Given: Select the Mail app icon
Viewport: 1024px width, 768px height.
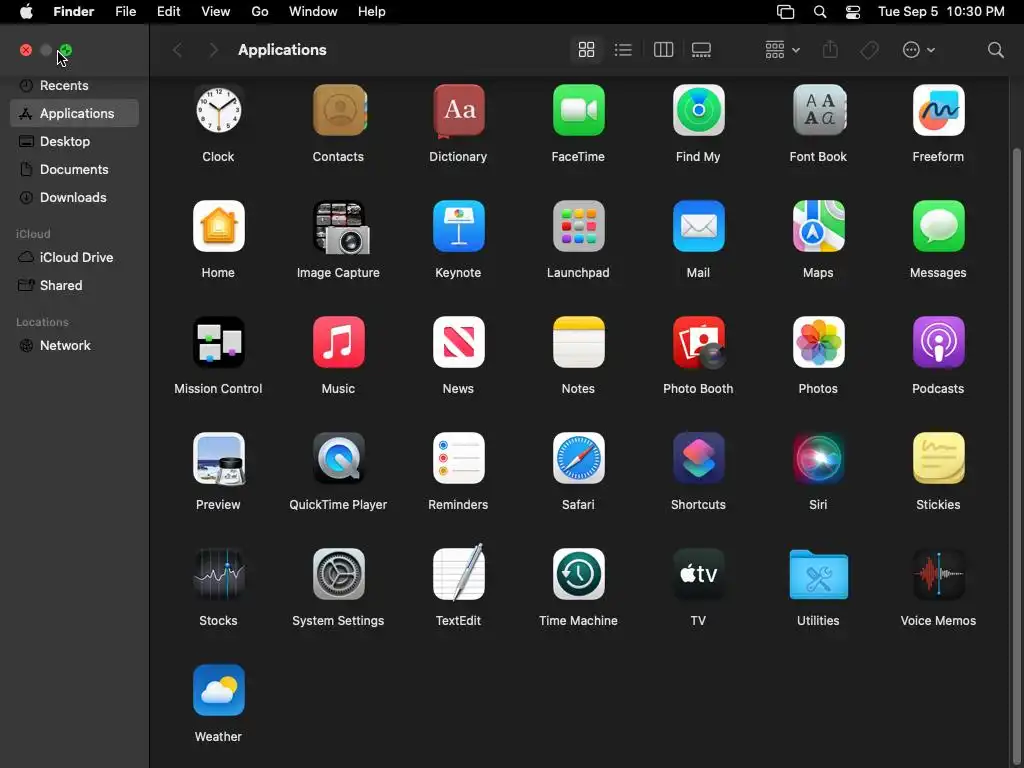Looking at the screenshot, I should [698, 226].
